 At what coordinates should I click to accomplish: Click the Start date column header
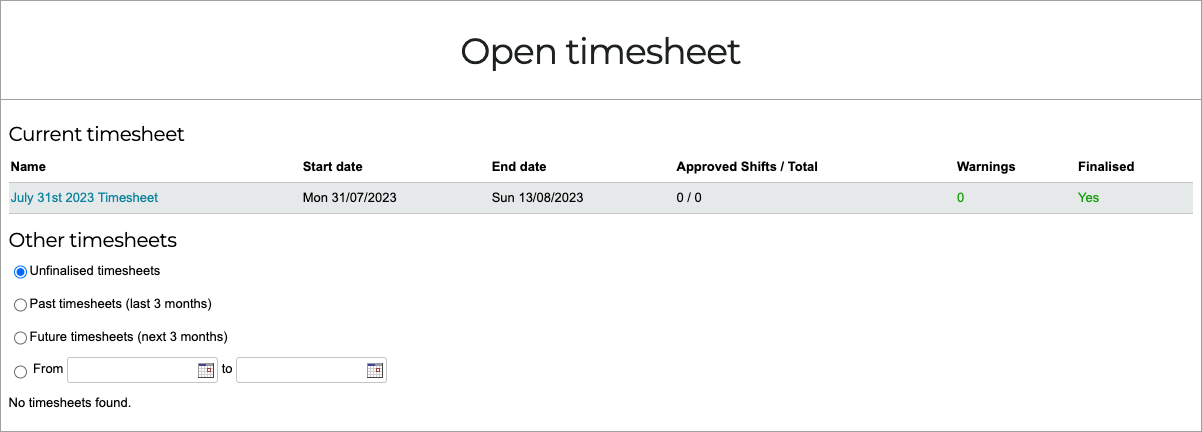333,167
